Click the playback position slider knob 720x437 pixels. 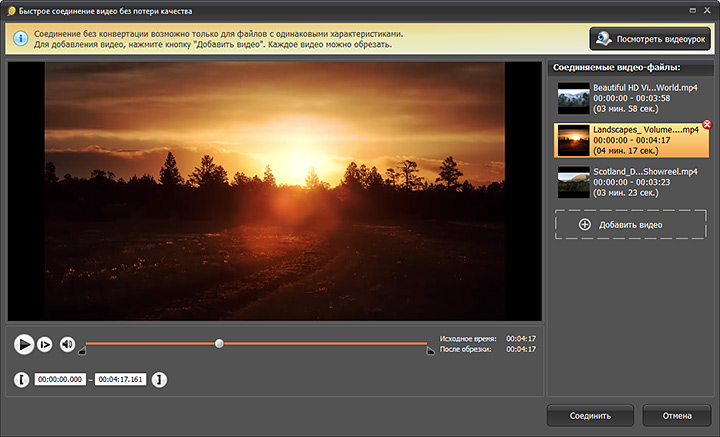coord(219,343)
